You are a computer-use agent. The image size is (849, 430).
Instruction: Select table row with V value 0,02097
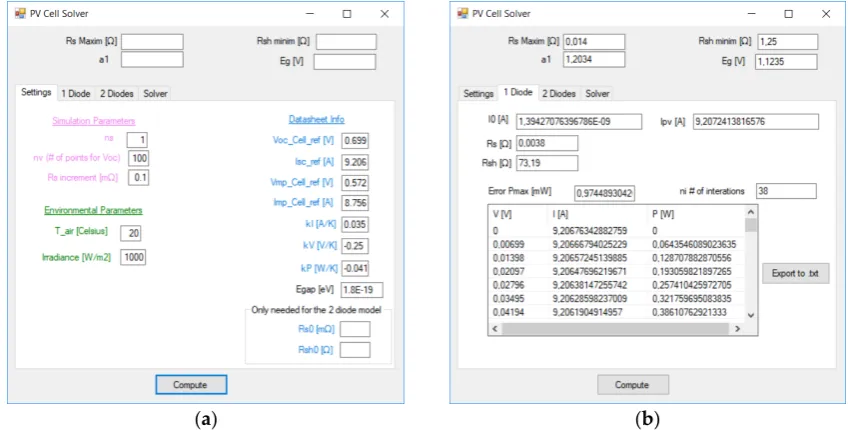tap(617, 271)
